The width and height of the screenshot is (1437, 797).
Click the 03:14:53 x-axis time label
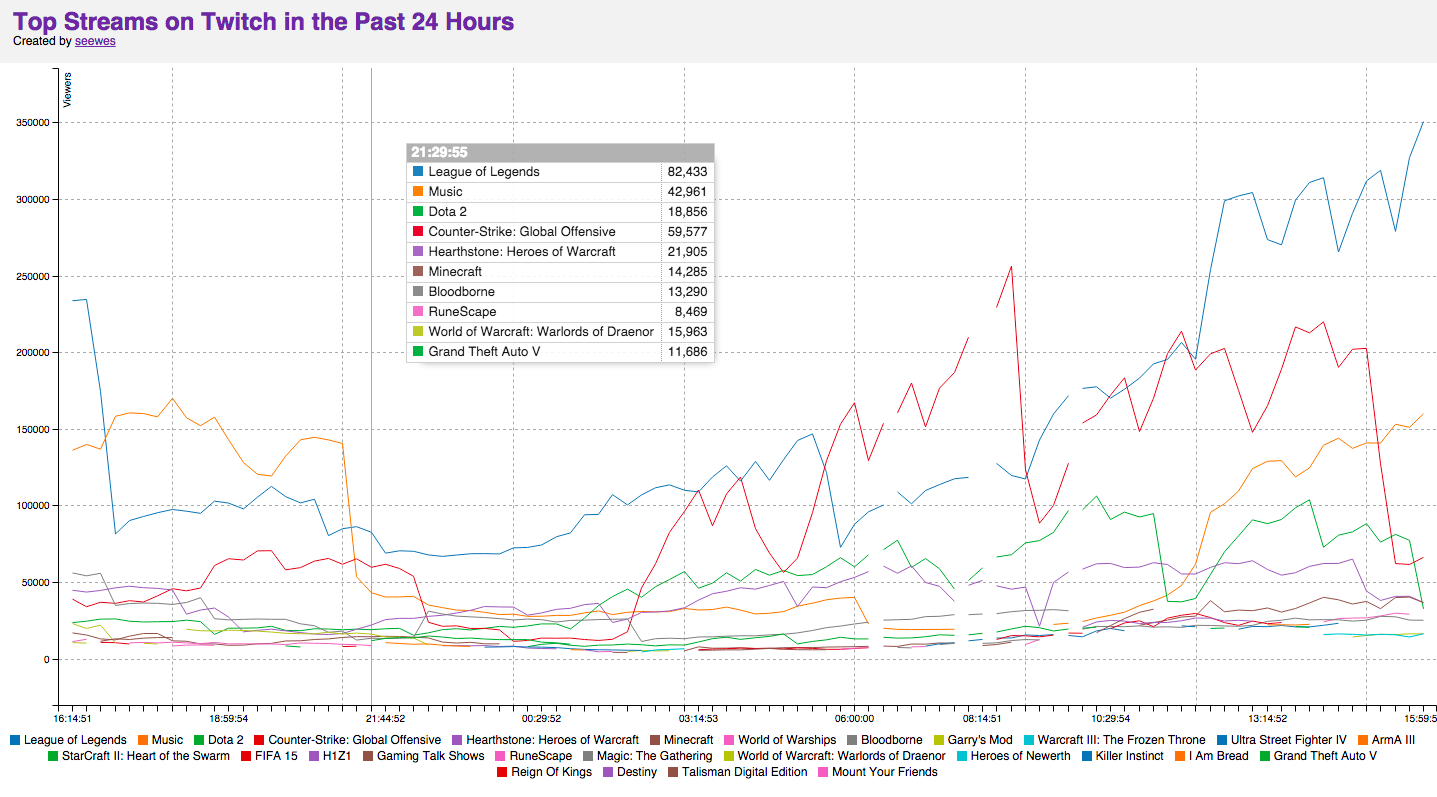698,718
